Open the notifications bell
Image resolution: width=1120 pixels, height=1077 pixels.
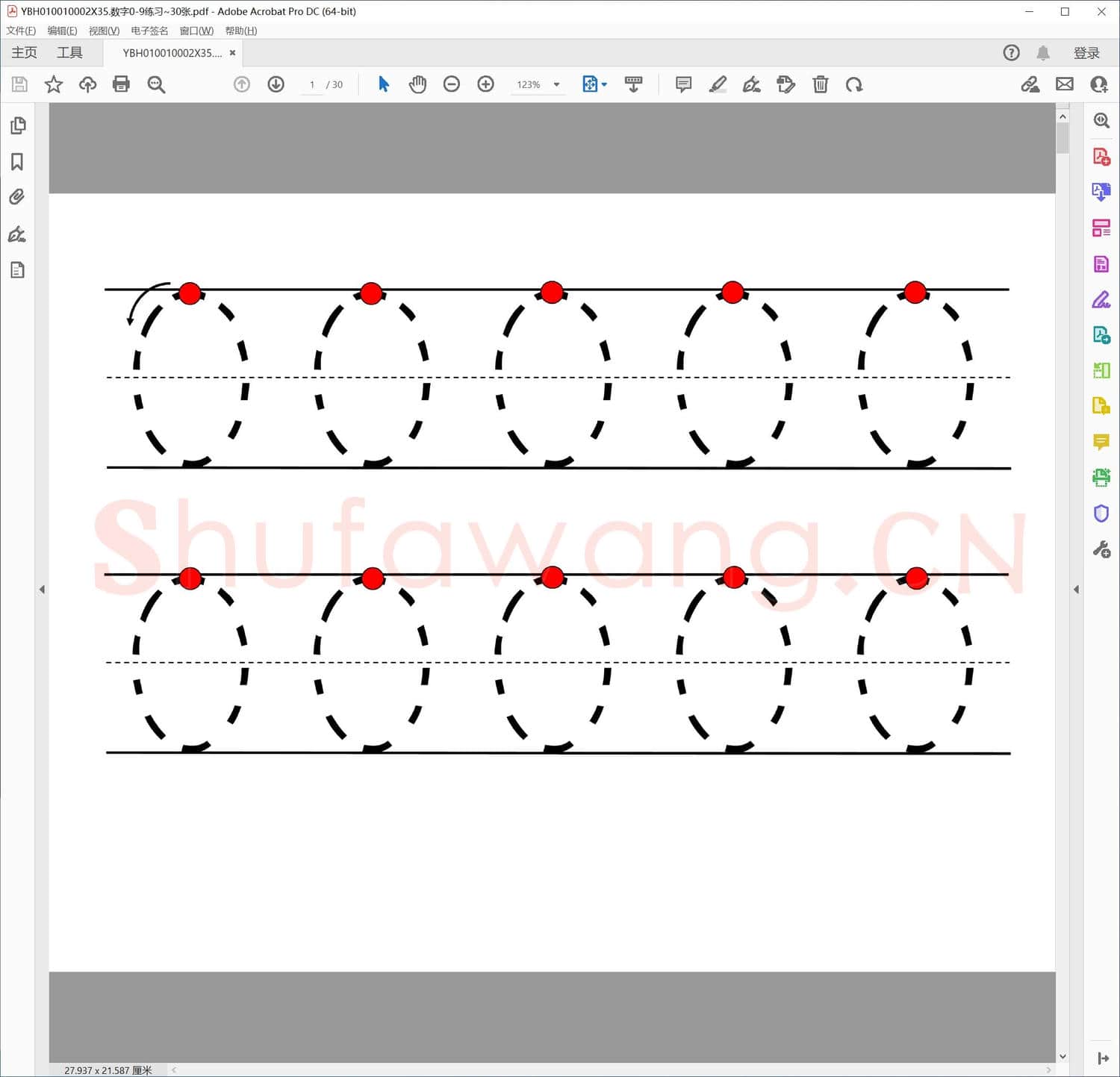pos(1043,53)
